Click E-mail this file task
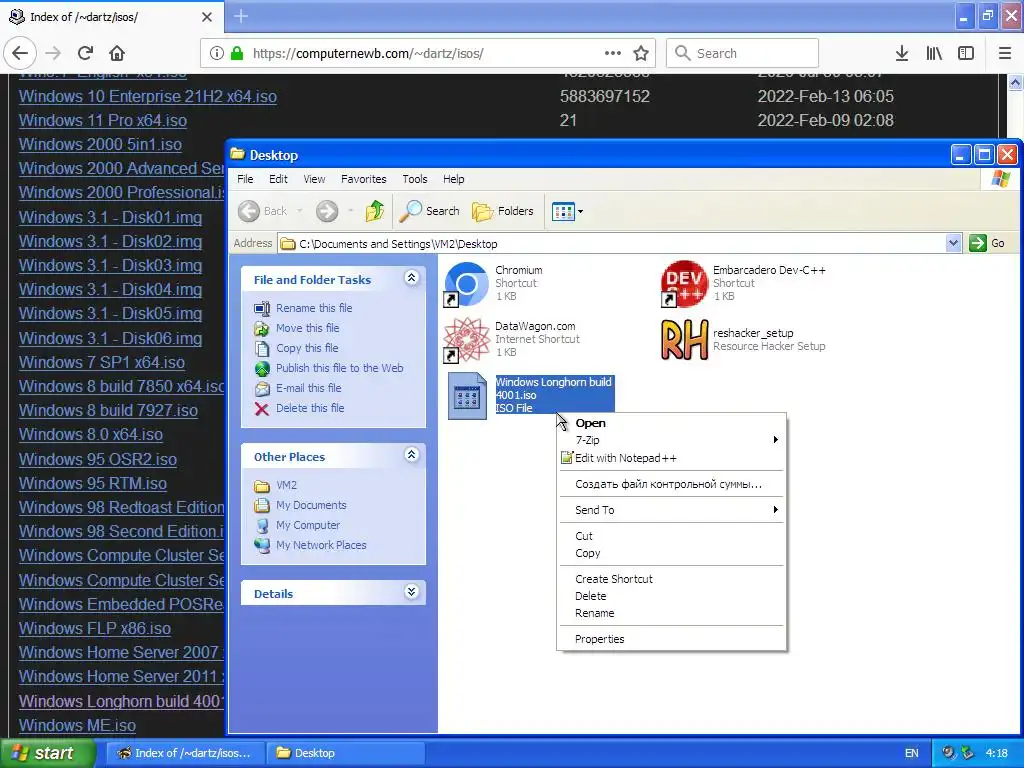This screenshot has height=768, width=1024. tap(308, 388)
